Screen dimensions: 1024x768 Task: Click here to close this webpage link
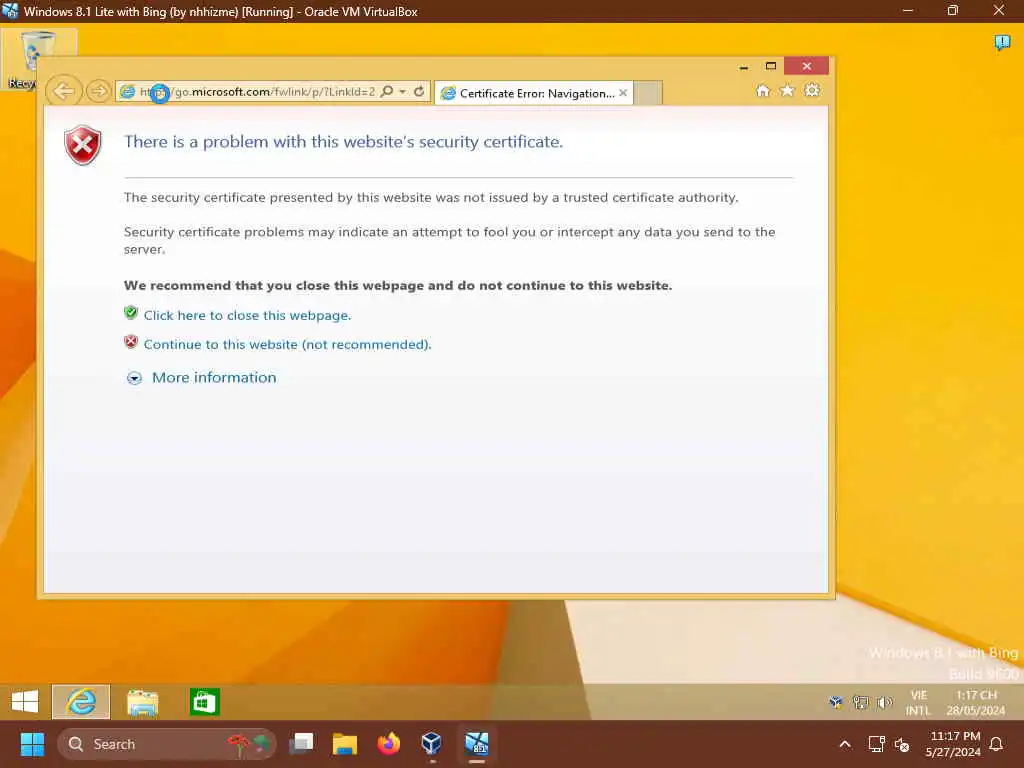click(x=248, y=315)
